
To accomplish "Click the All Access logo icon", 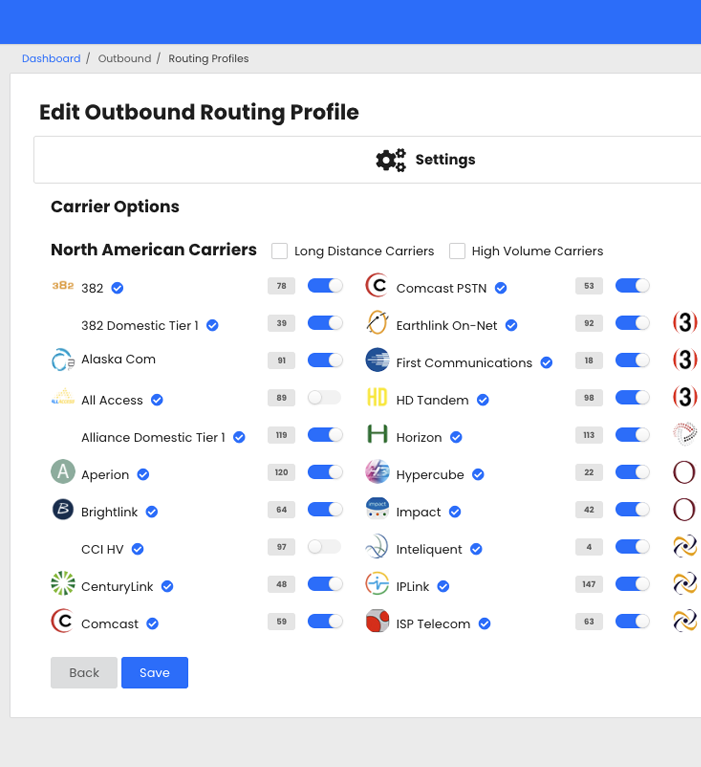I will 63,397.
